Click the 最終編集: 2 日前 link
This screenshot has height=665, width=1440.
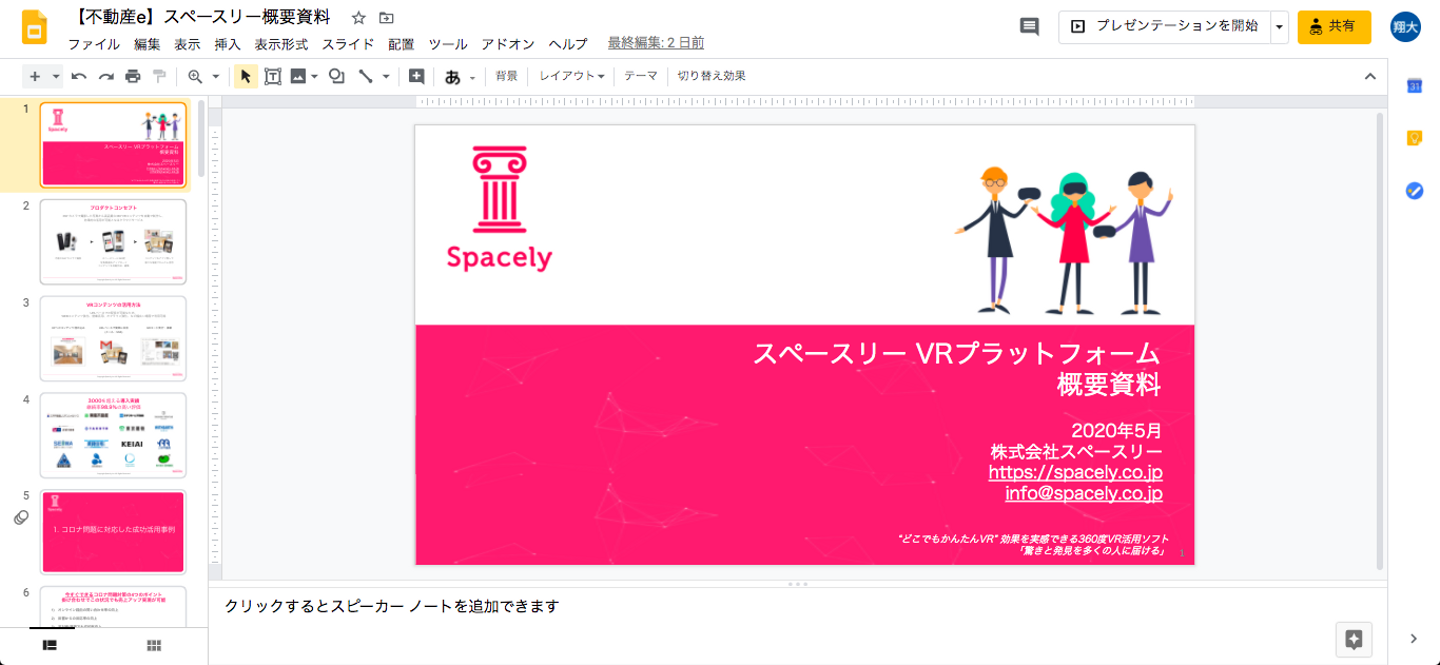[x=656, y=44]
